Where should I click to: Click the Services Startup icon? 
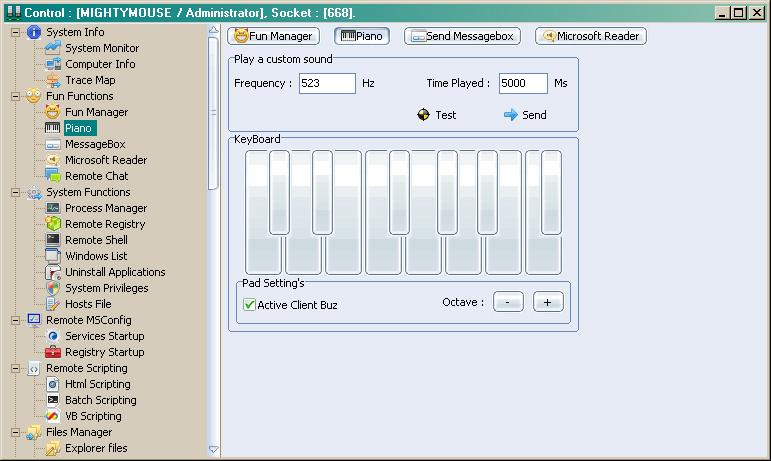click(x=53, y=336)
